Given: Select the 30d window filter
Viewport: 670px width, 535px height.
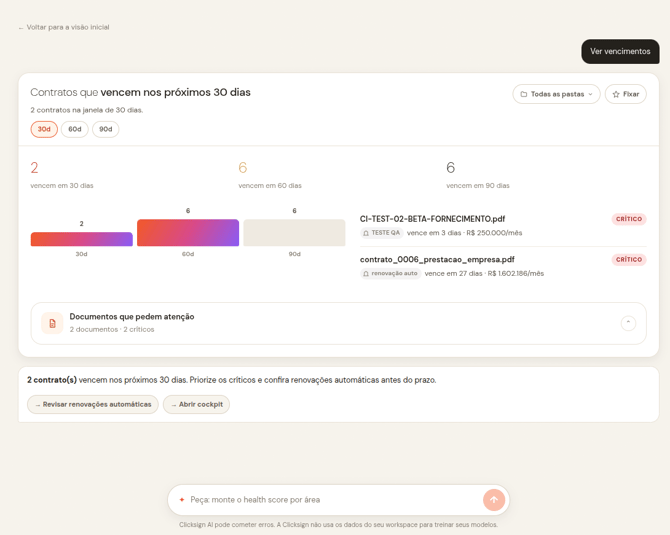Looking at the screenshot, I should [44, 129].
